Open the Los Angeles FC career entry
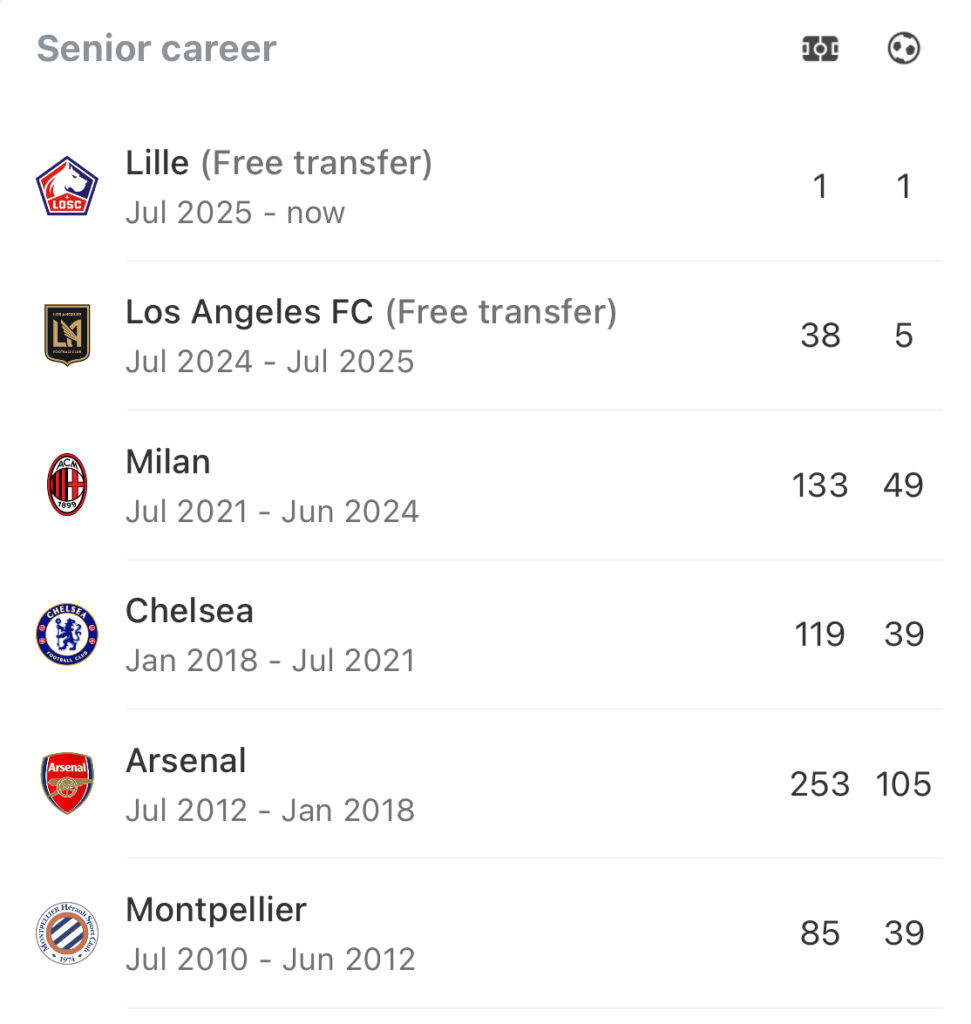The height and width of the screenshot is (1024, 971). (x=485, y=336)
